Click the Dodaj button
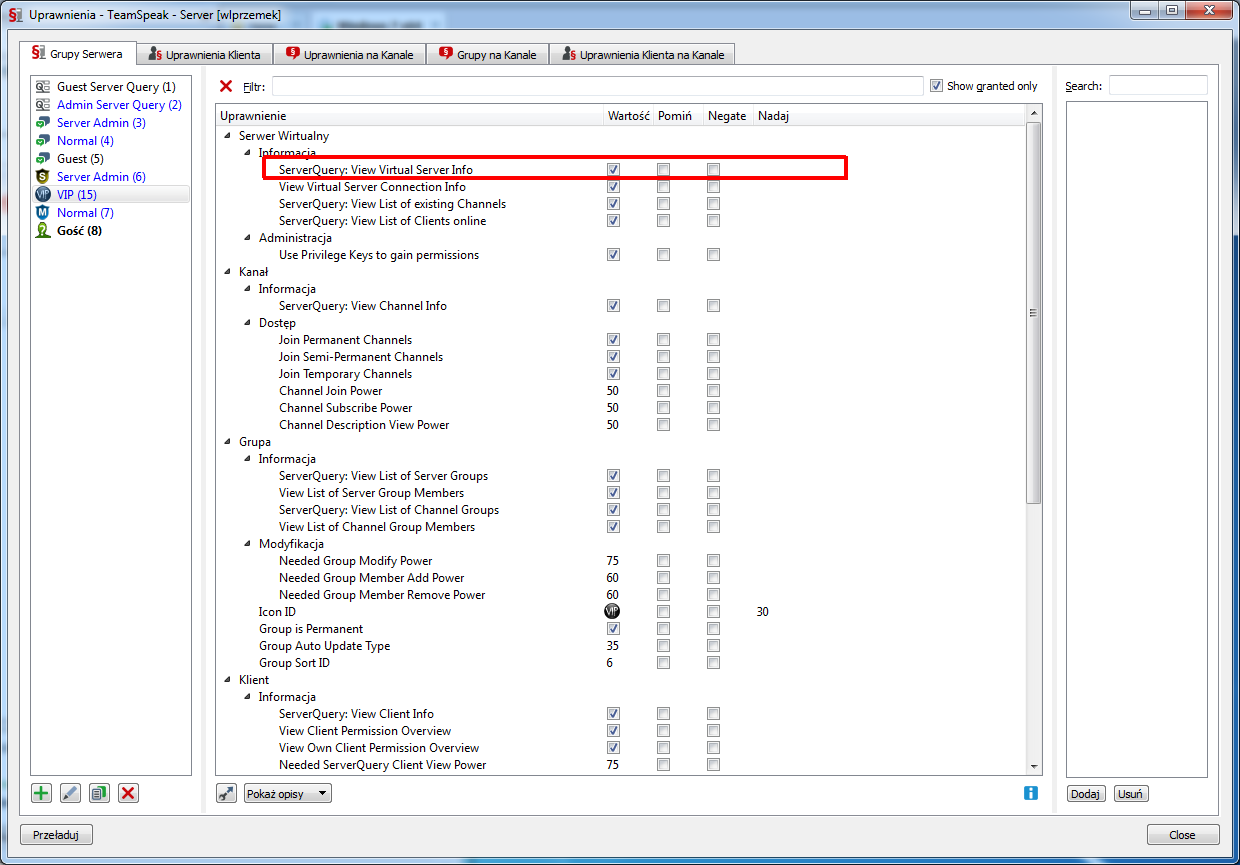Image resolution: width=1240 pixels, height=865 pixels. click(x=1085, y=794)
